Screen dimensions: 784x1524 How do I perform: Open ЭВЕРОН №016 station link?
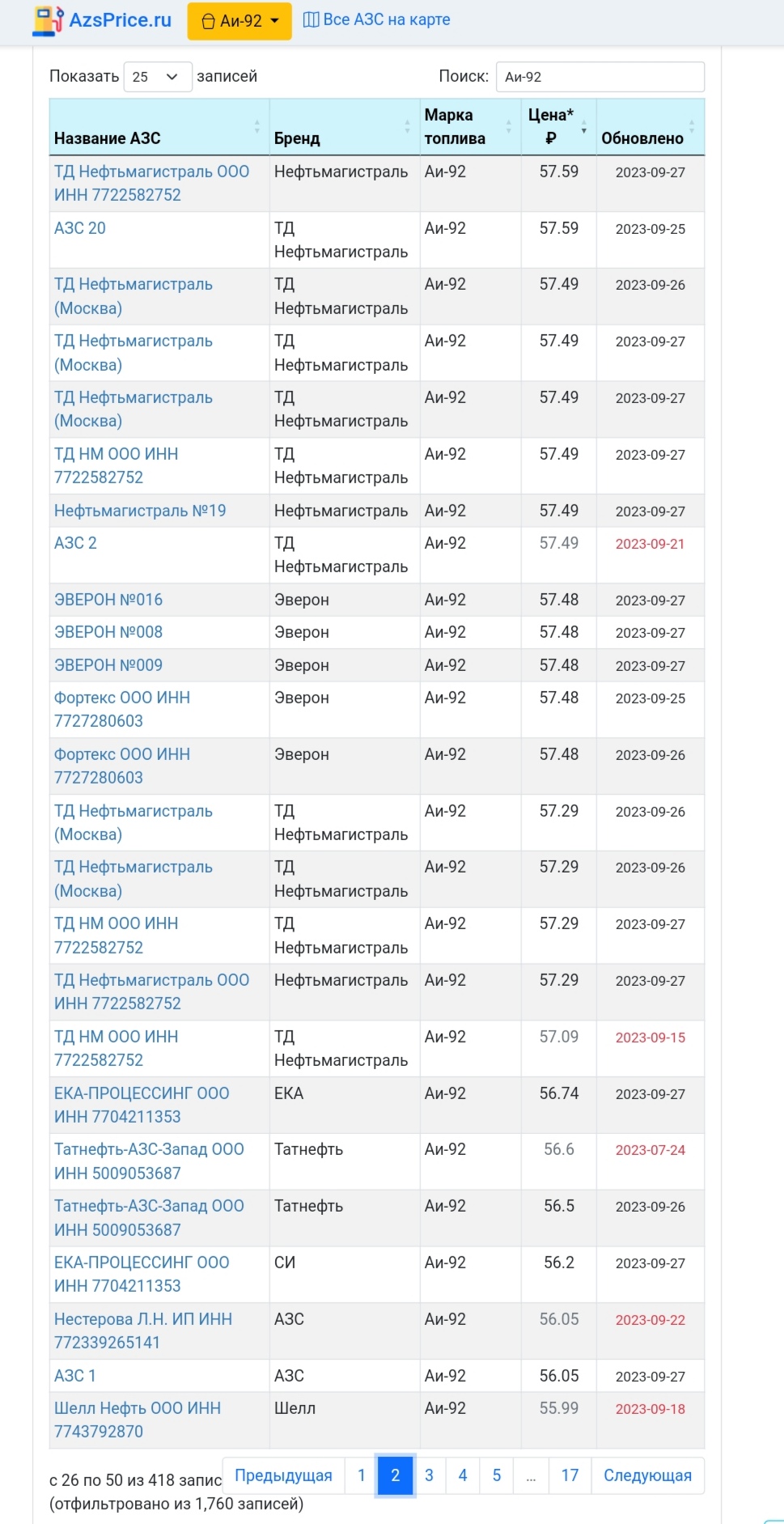point(108,600)
